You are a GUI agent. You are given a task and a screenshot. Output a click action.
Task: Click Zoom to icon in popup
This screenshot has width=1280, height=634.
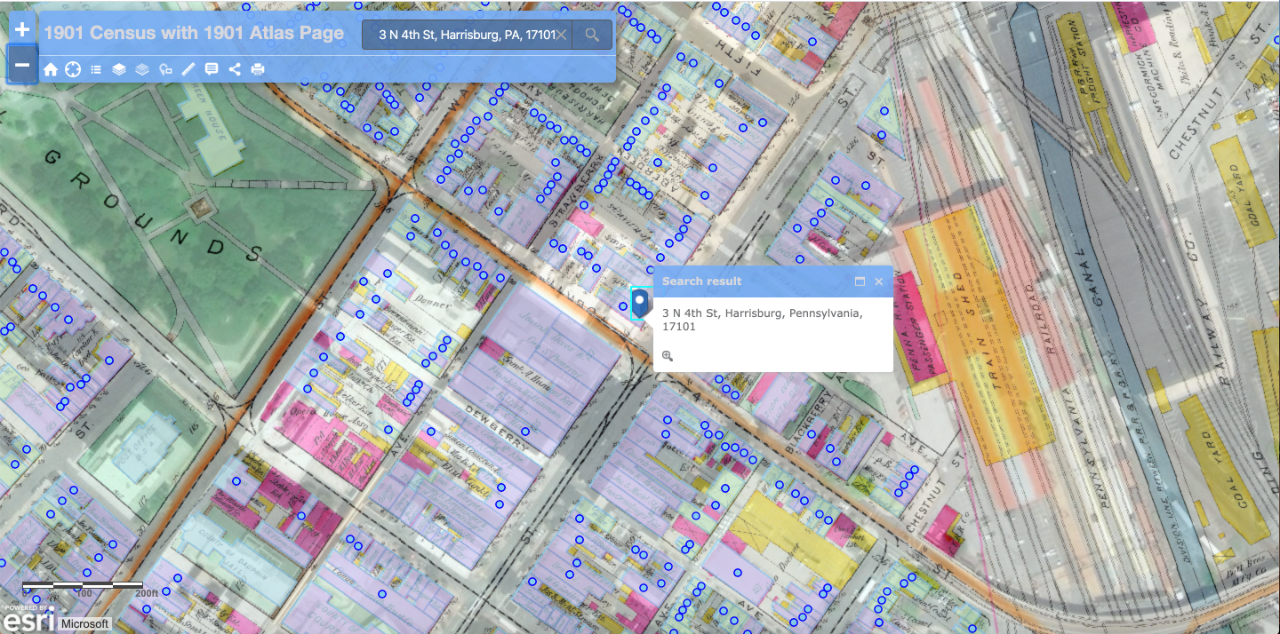point(667,356)
